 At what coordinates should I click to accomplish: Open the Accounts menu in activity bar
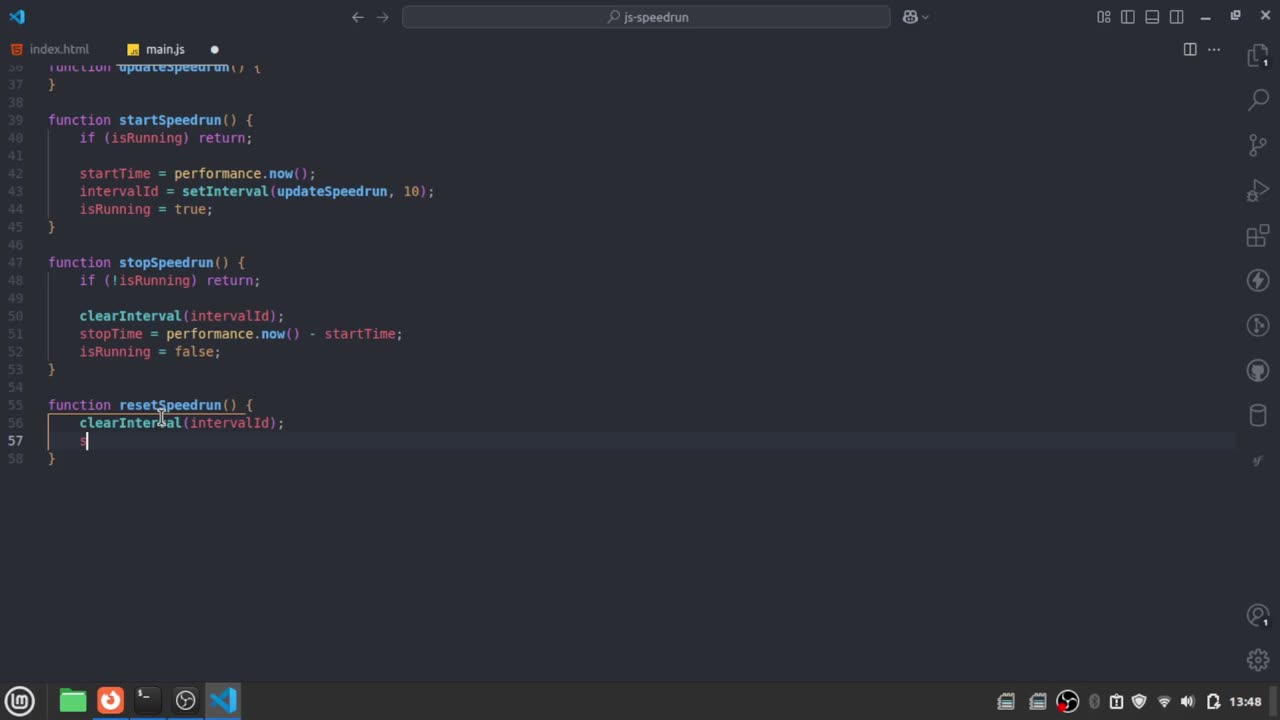pyautogui.click(x=1258, y=616)
